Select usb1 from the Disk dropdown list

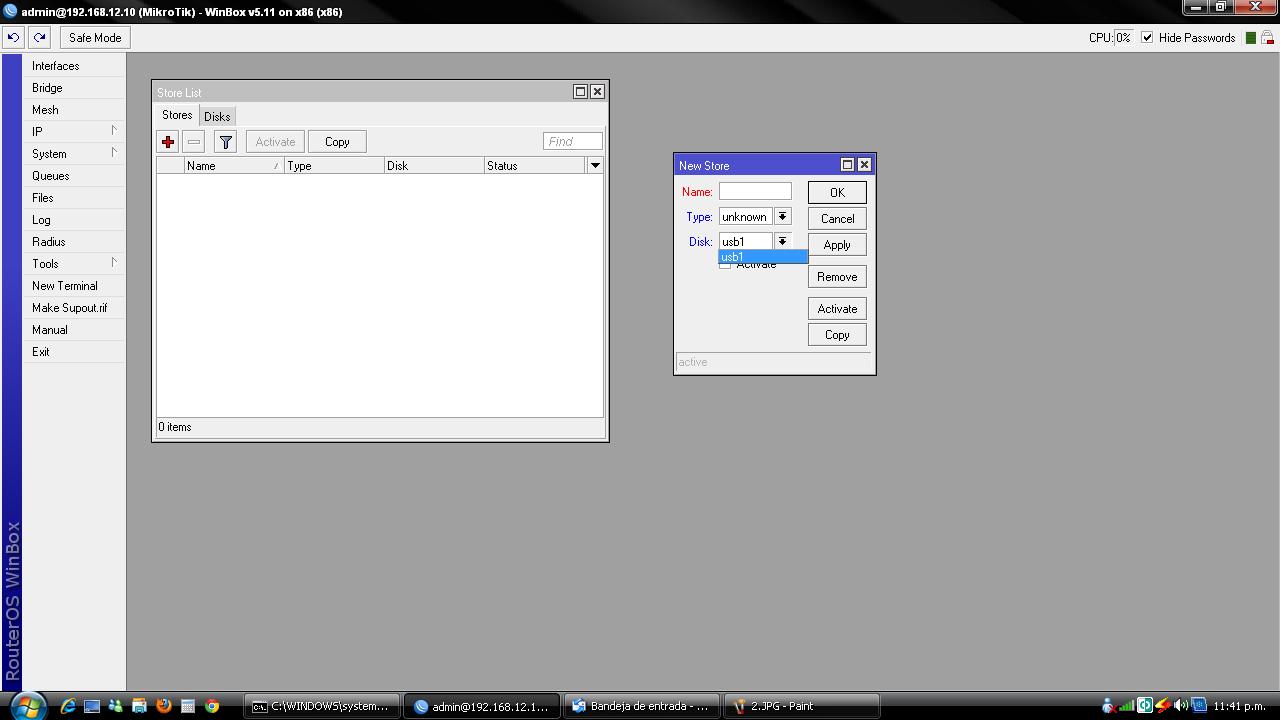point(763,257)
